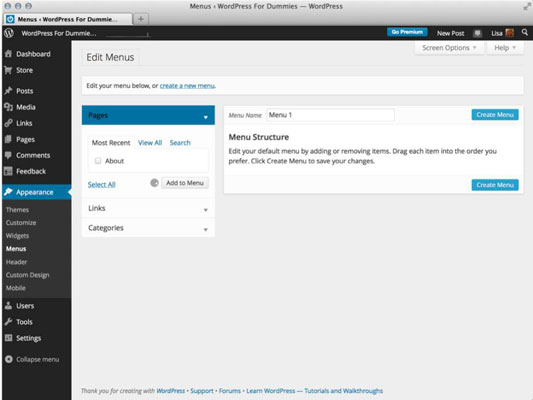The image size is (533, 400).
Task: Check the About page checkbox
Action: (98, 161)
